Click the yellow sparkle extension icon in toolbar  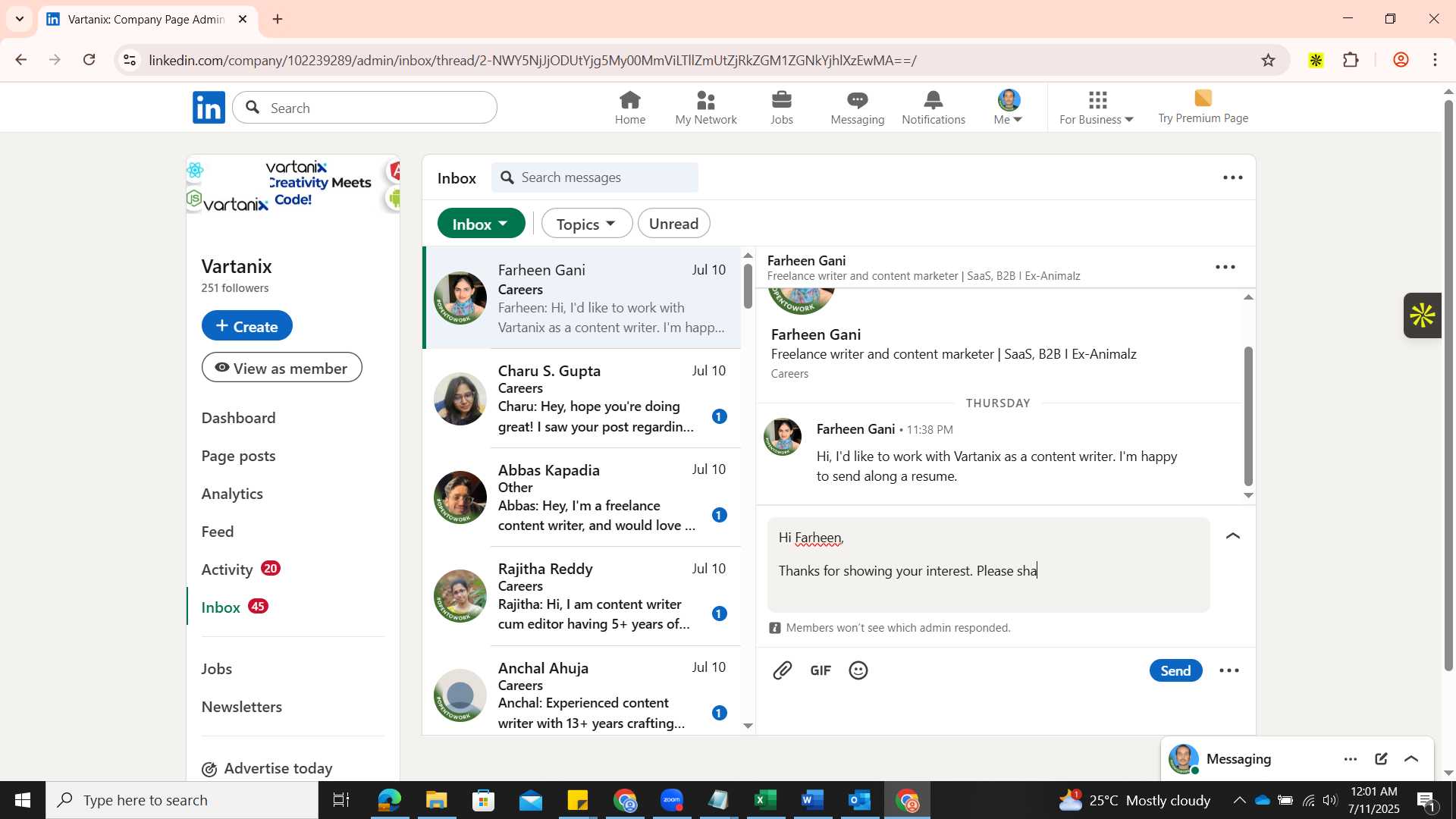click(1316, 60)
